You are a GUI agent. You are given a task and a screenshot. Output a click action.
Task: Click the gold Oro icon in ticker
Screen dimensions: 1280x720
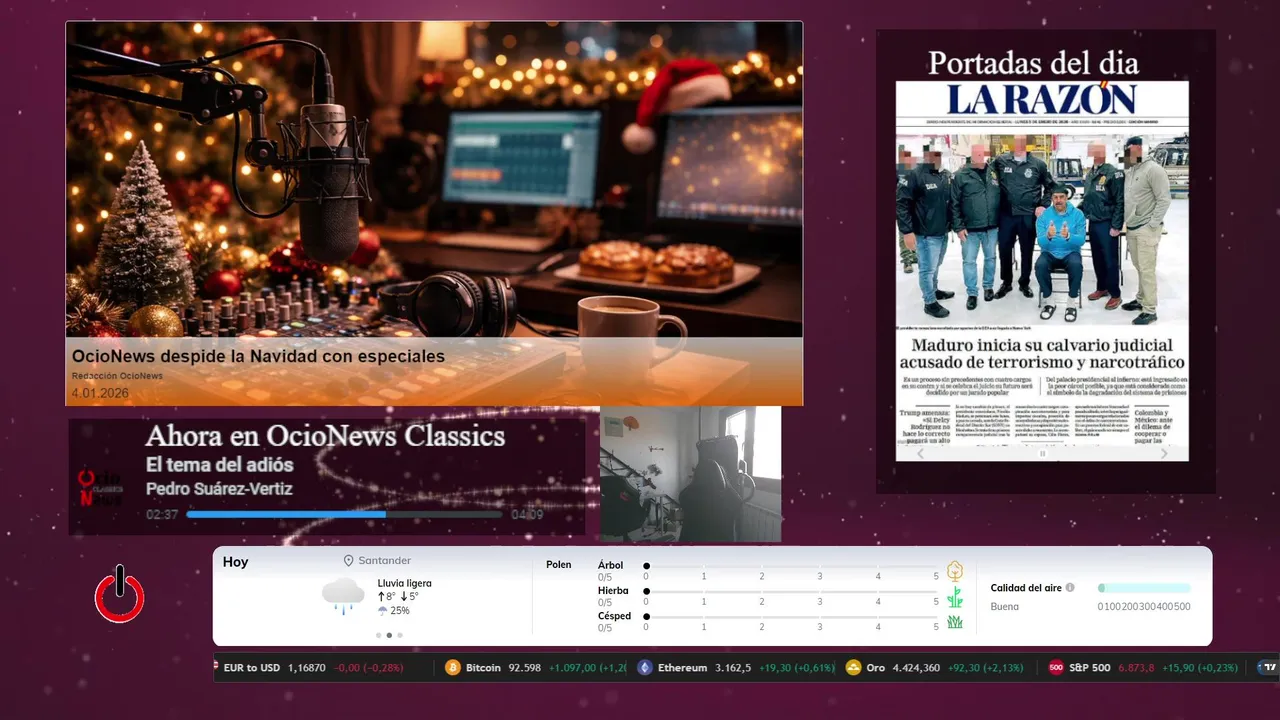(x=853, y=667)
